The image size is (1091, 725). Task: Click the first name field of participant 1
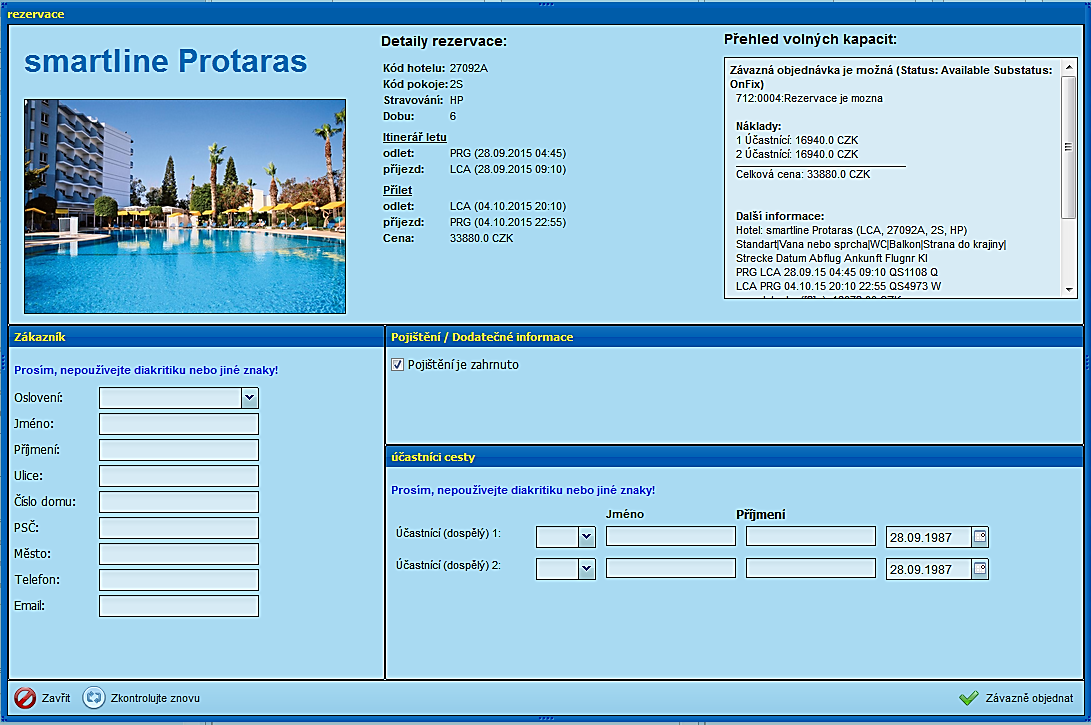pos(671,536)
